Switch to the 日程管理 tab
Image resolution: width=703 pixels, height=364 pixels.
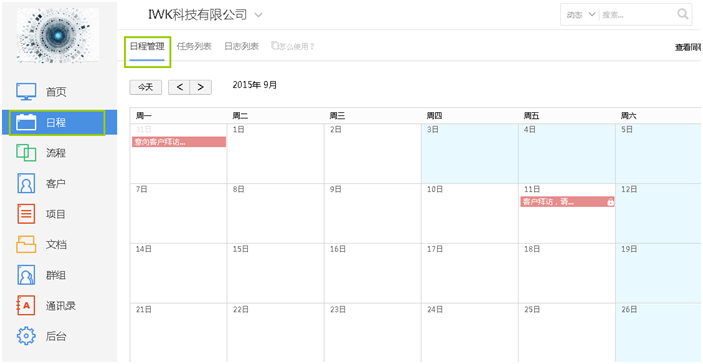pos(147,47)
